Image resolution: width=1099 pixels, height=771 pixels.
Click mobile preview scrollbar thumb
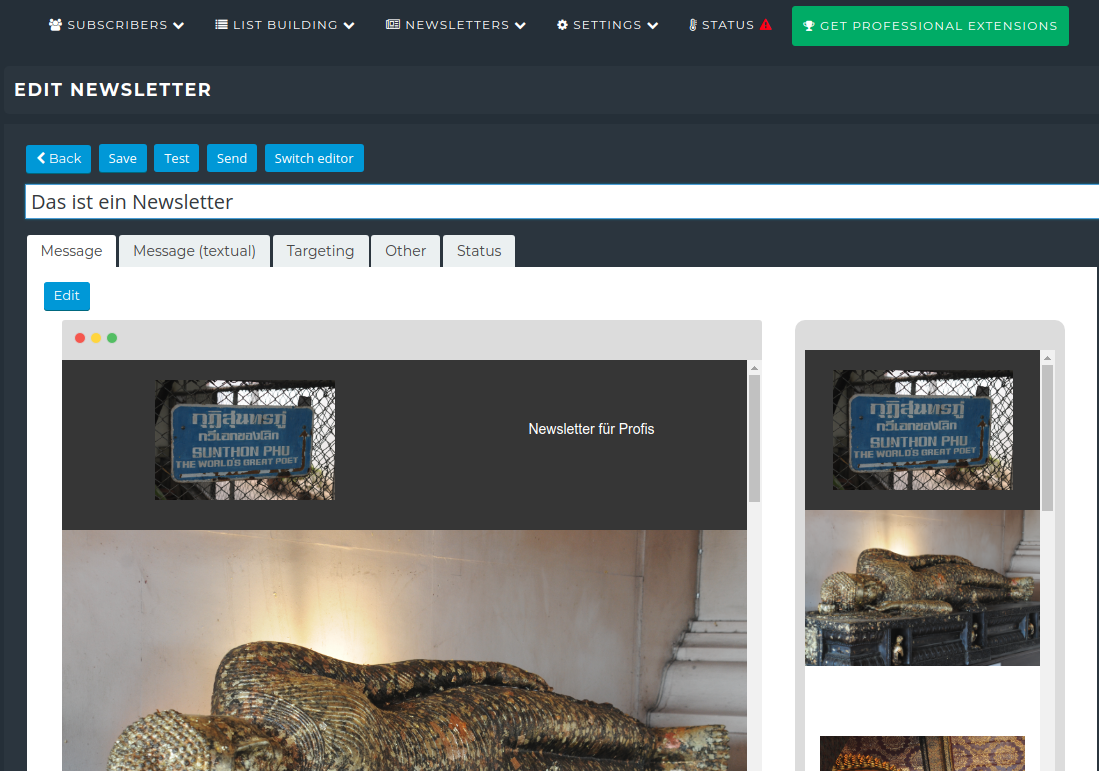1047,438
